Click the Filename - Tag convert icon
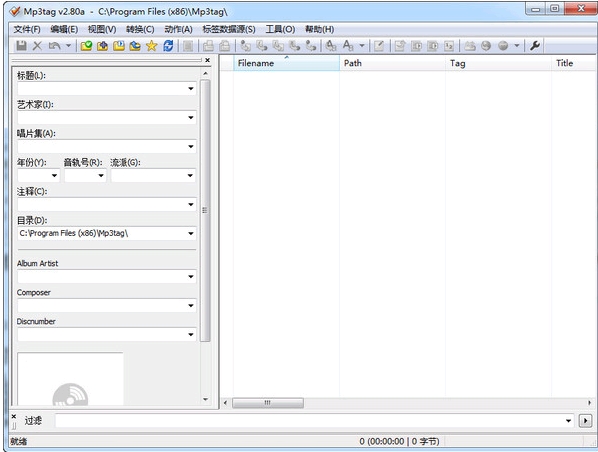598x452 pixels. [262, 46]
